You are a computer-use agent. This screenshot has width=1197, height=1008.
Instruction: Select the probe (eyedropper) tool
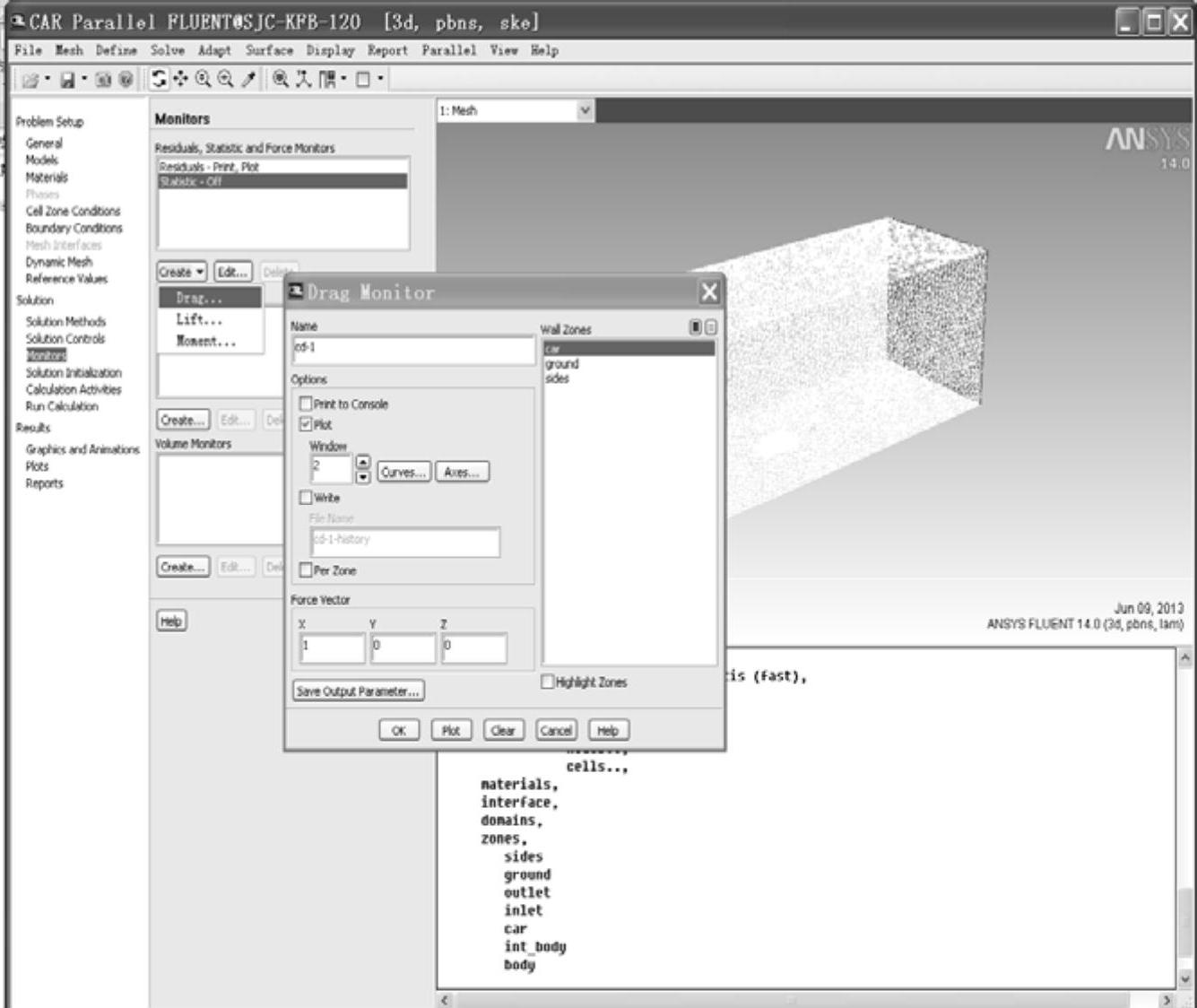tap(248, 79)
